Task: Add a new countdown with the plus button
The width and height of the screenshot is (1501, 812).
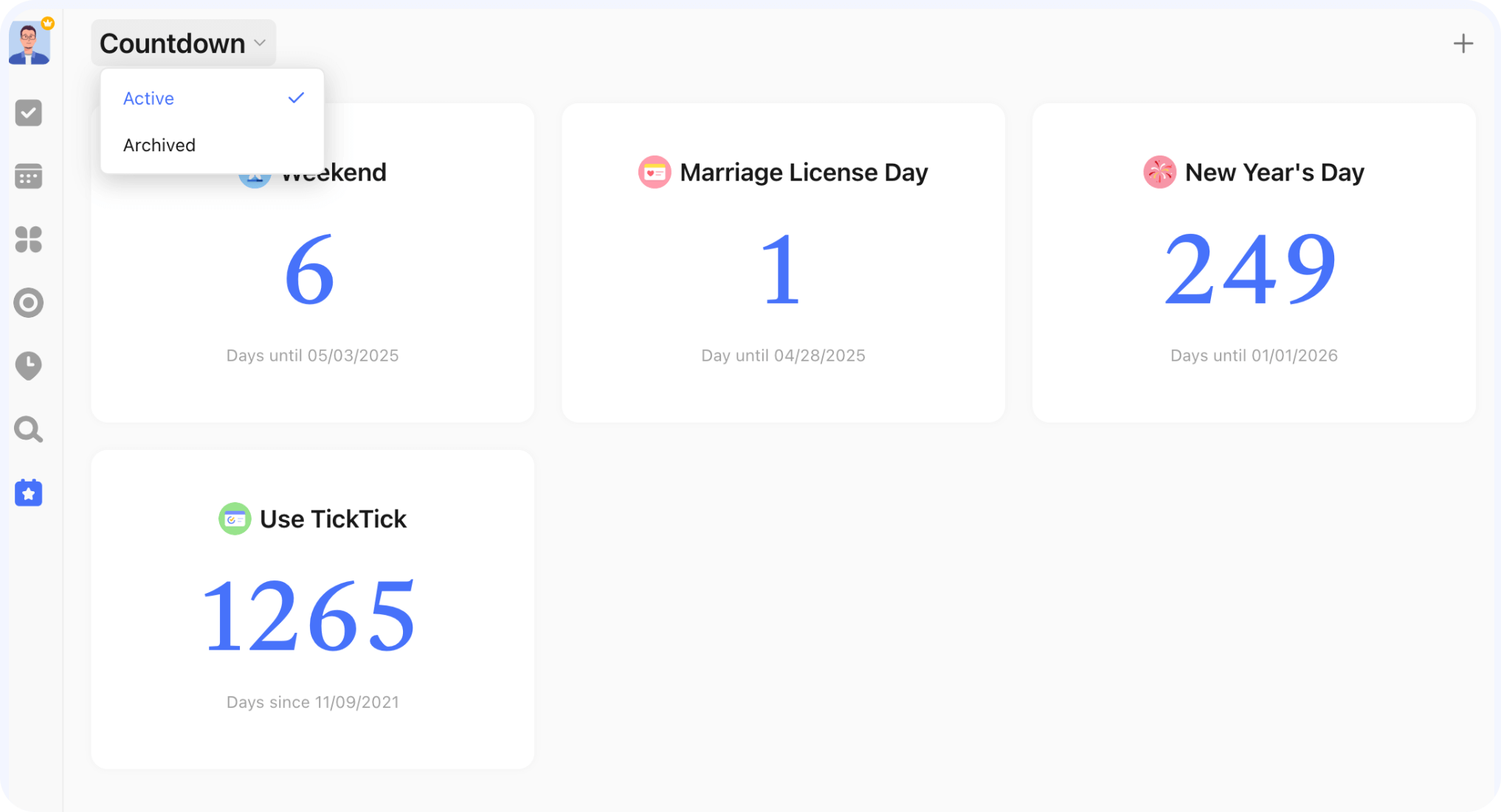Action: pyautogui.click(x=1463, y=43)
